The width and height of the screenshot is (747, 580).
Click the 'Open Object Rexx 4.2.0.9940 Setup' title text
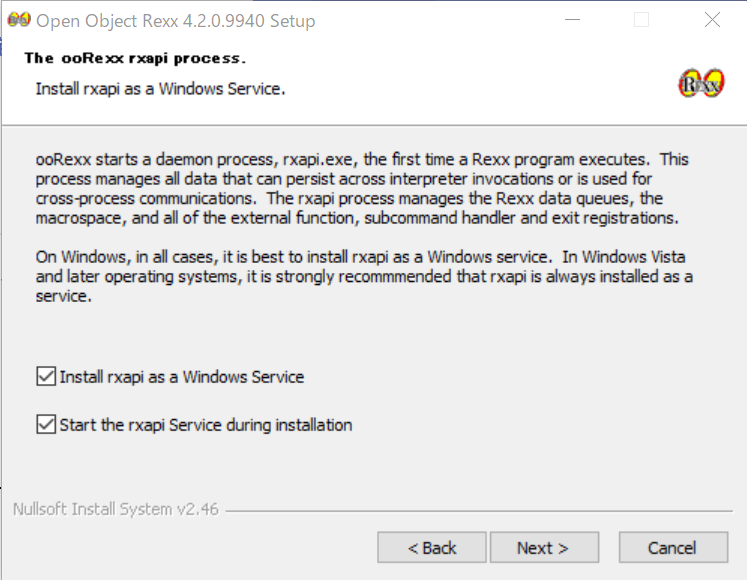[x=175, y=20]
